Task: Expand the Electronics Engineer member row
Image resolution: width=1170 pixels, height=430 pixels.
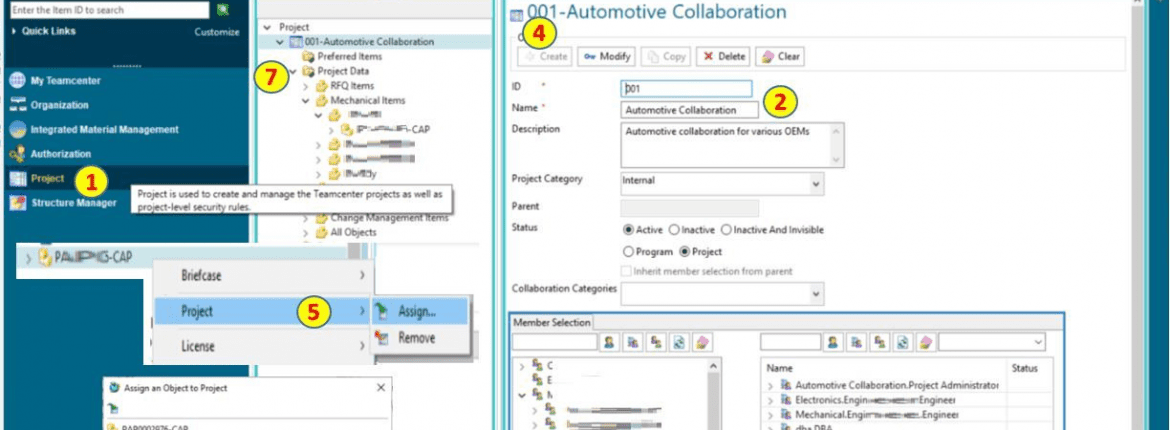Action: [x=770, y=400]
